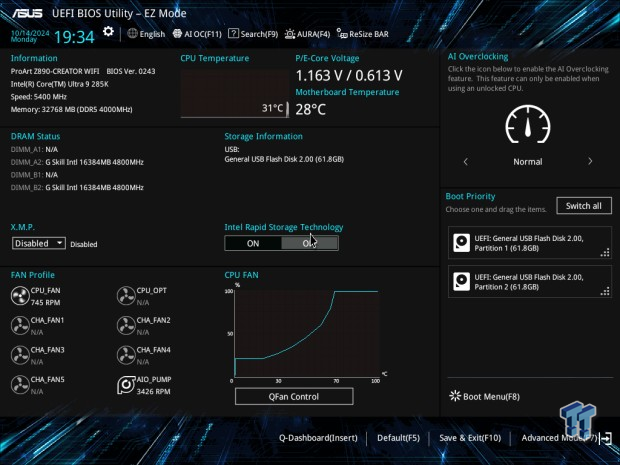Click the right arrow next to Normal
Viewport: 620px width, 465px height.
[x=590, y=161]
